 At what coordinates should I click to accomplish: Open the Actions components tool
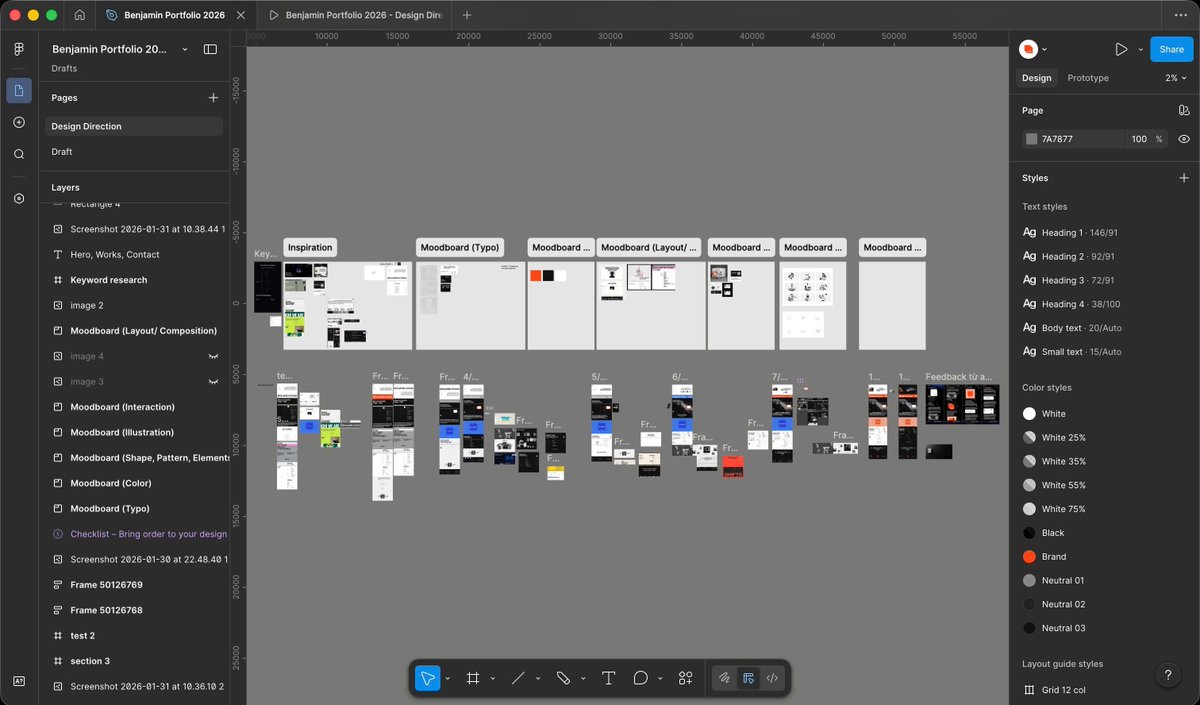click(686, 678)
